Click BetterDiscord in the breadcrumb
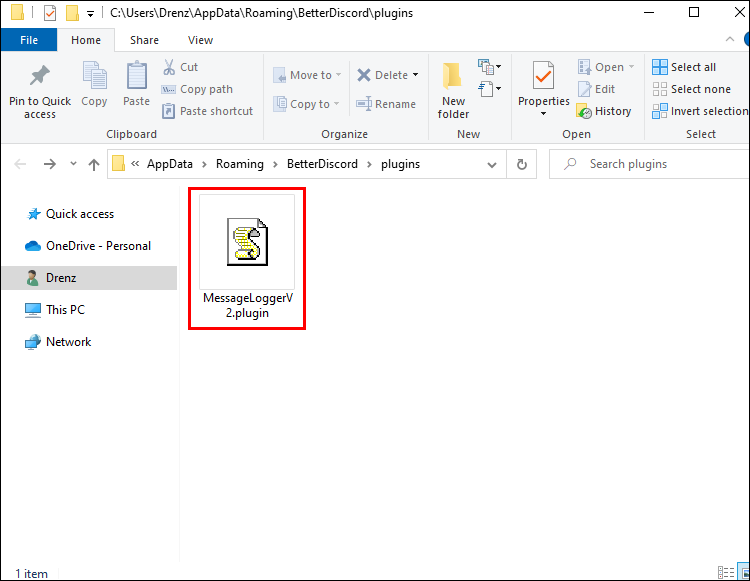The image size is (750, 581). (322, 164)
